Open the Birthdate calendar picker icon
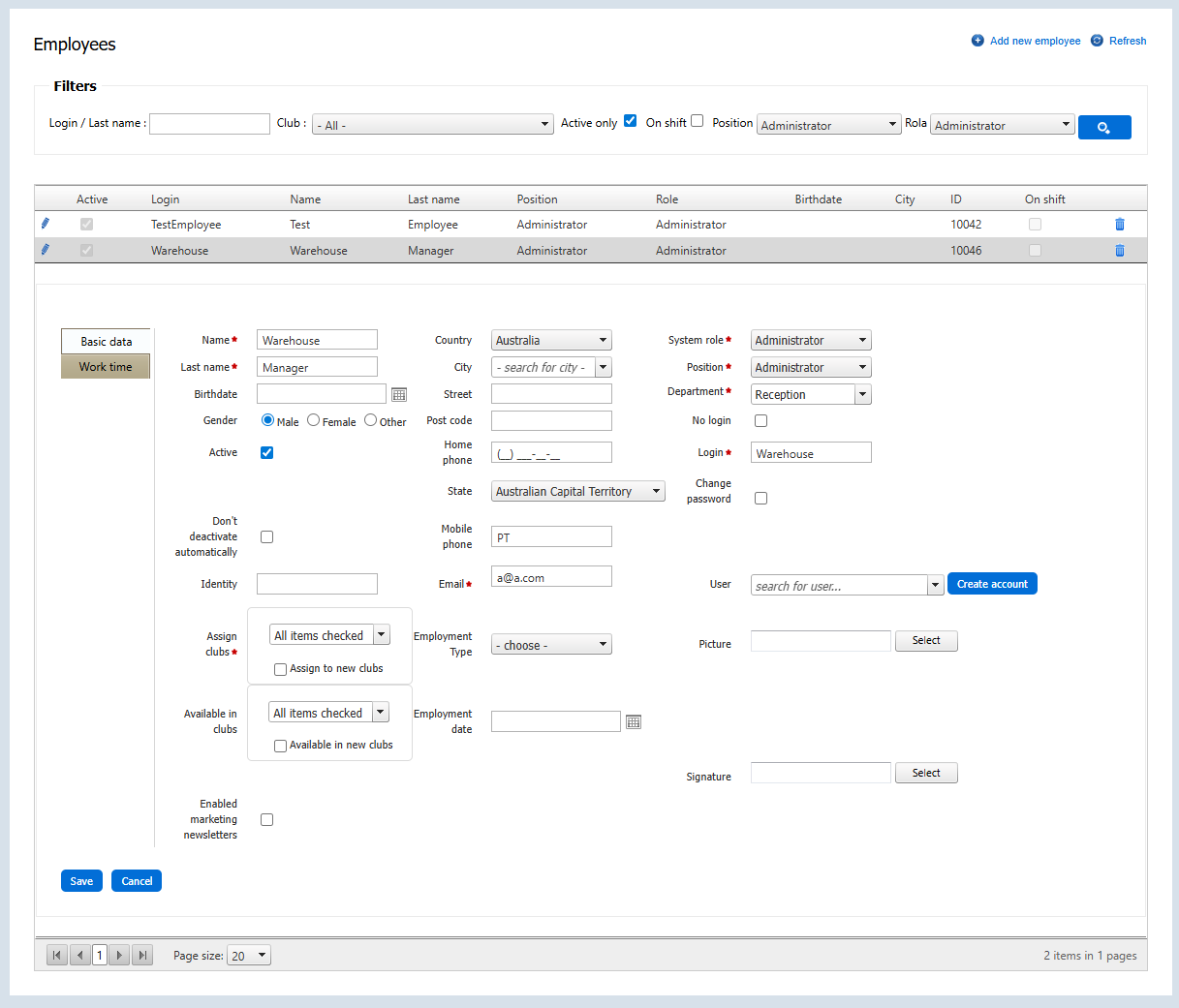Viewport: 1179px width, 1008px height. (399, 394)
